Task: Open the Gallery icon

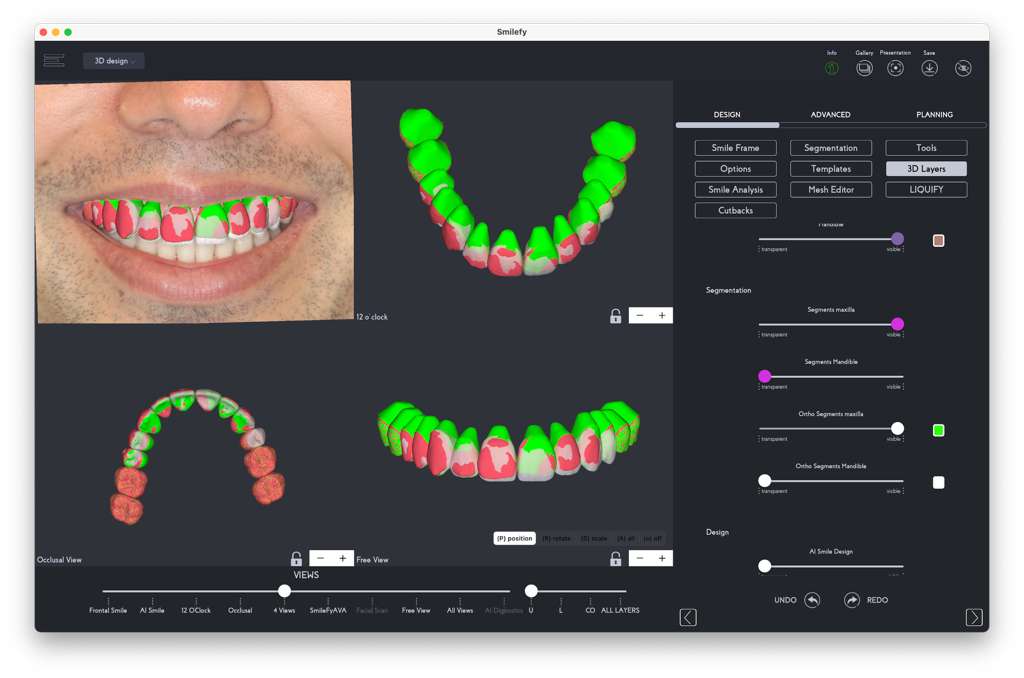Action: pos(864,68)
